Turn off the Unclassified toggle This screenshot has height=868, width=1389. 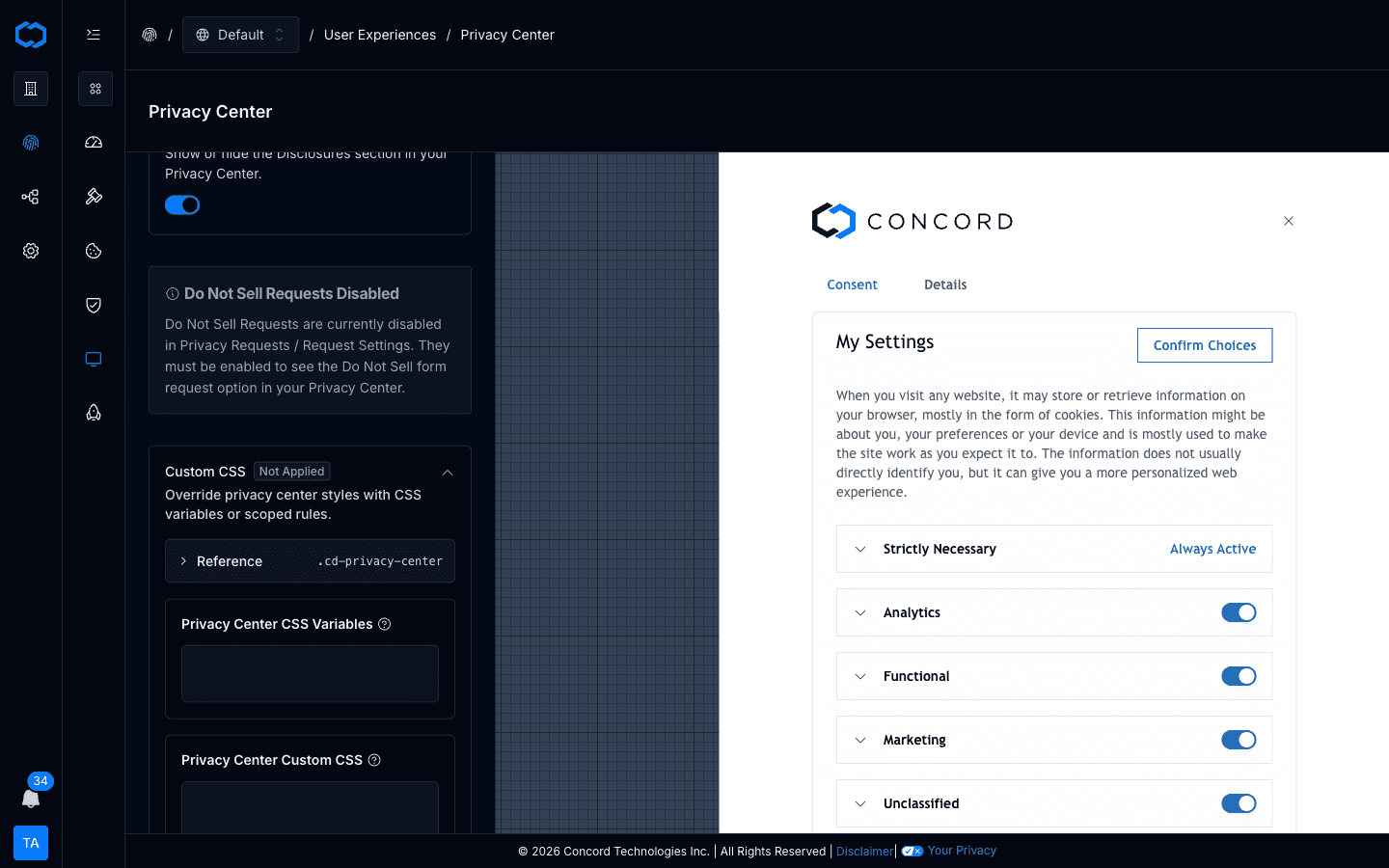1239,803
